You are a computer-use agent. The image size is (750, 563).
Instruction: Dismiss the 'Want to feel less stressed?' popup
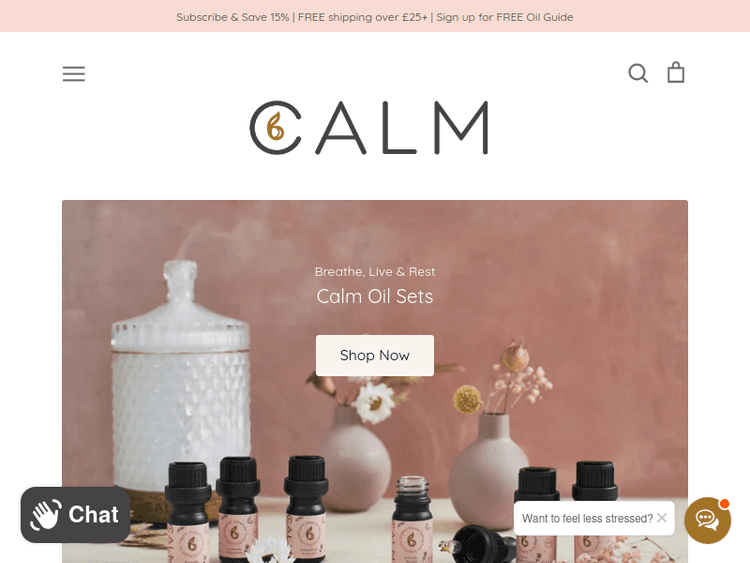662,518
